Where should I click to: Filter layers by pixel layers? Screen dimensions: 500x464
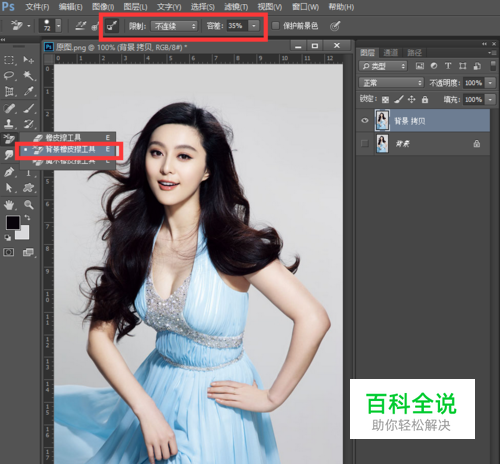[x=420, y=66]
